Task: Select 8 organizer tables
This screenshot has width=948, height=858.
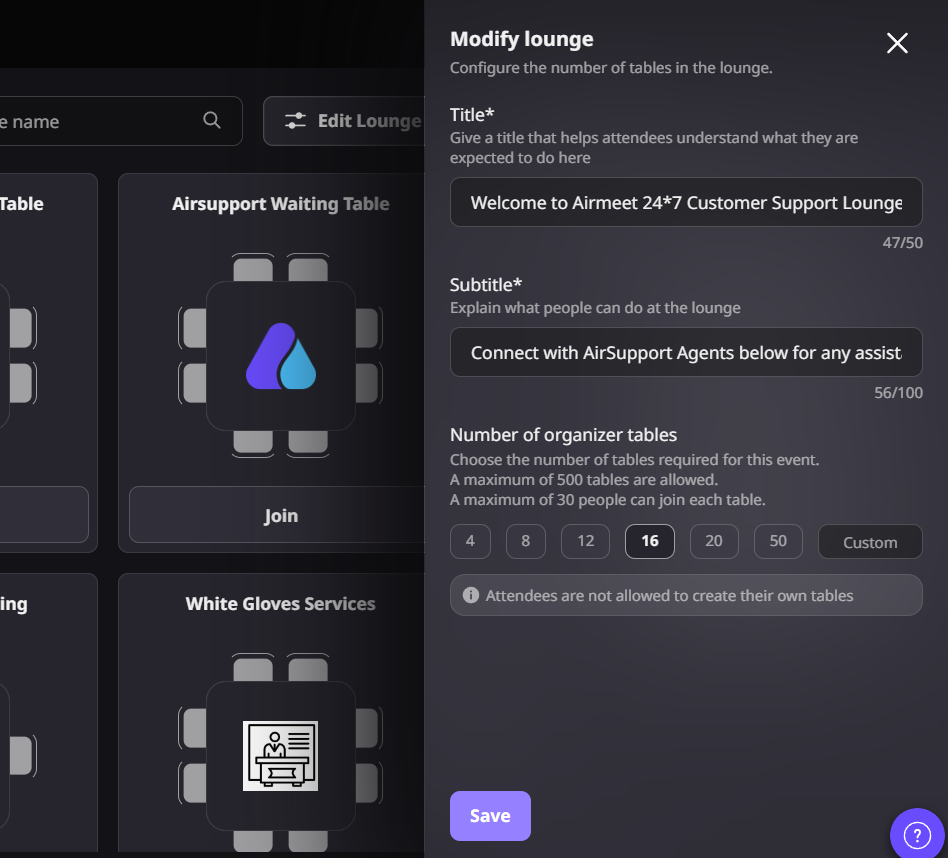Action: [x=525, y=541]
